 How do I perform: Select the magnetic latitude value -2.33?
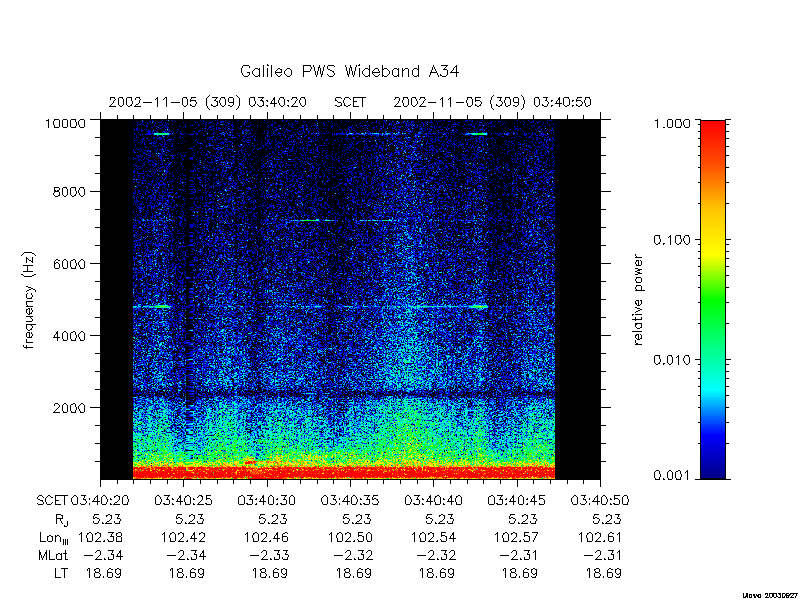pyautogui.click(x=269, y=555)
